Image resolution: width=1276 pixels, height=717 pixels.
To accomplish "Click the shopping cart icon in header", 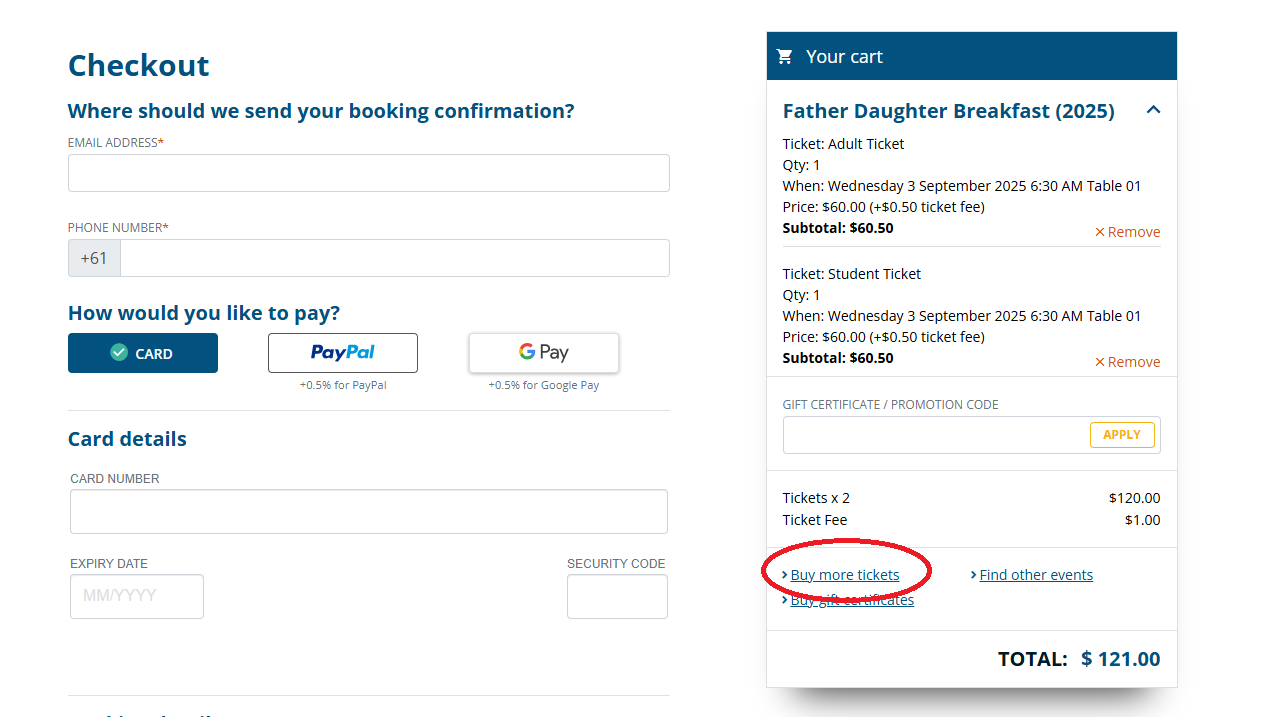I will click(x=785, y=57).
